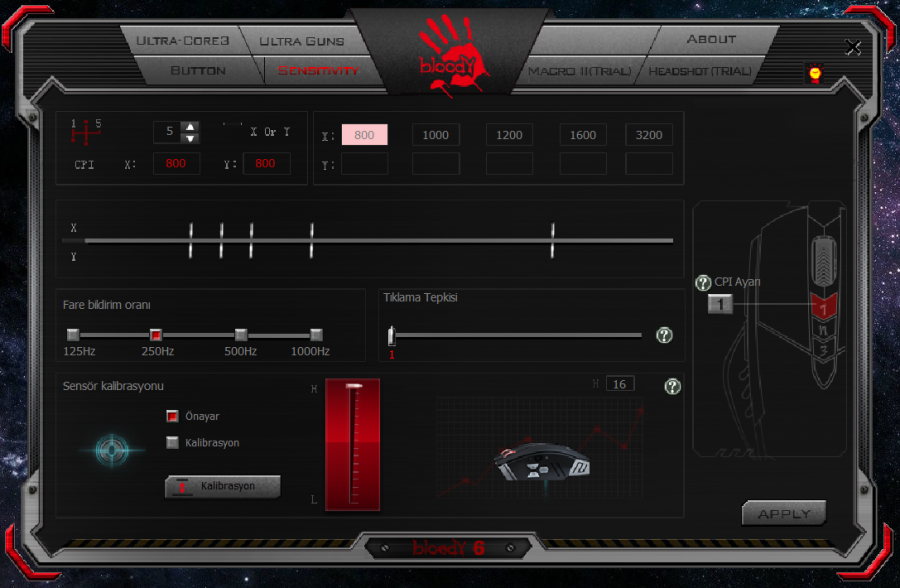Click the third CPI slider marker
This screenshot has width=900, height=588.
pos(251,240)
